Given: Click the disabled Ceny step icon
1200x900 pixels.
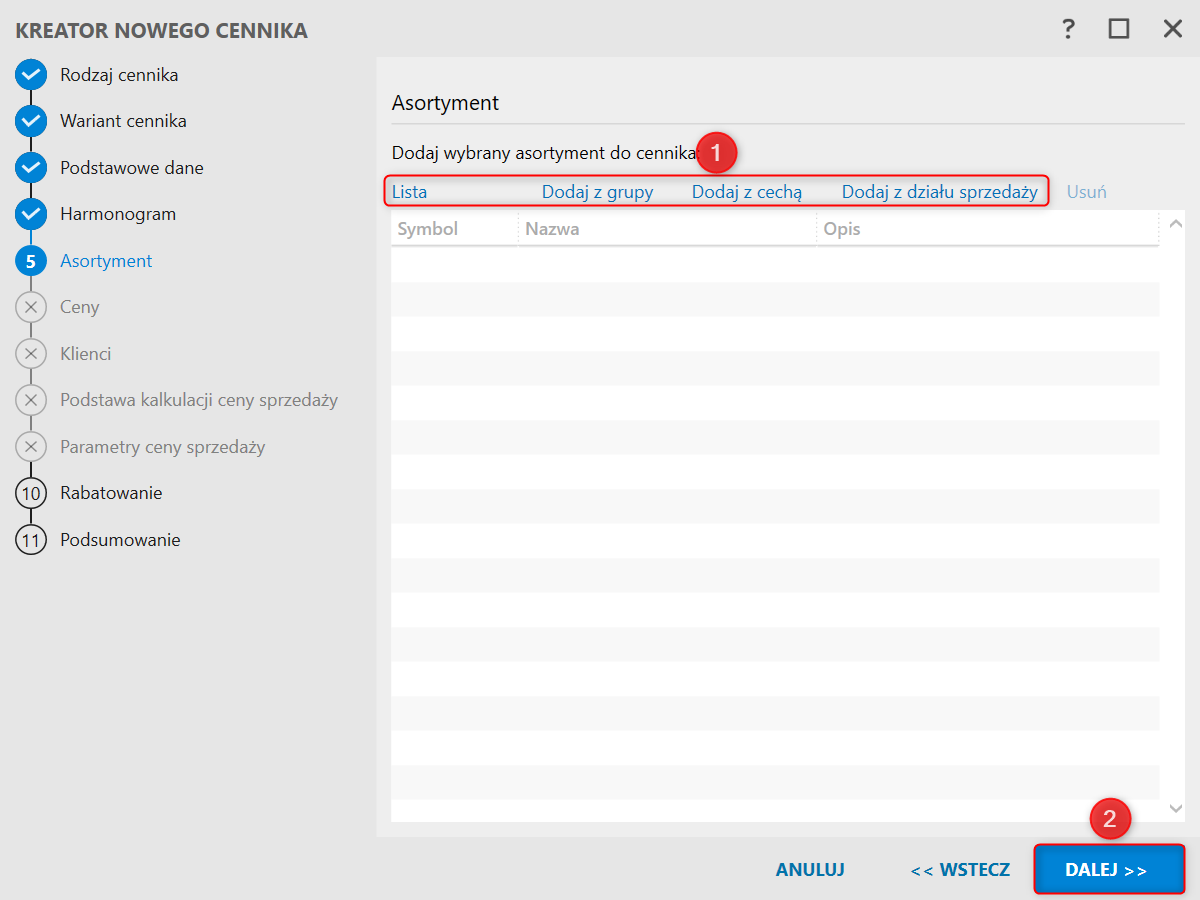Looking at the screenshot, I should (31, 307).
